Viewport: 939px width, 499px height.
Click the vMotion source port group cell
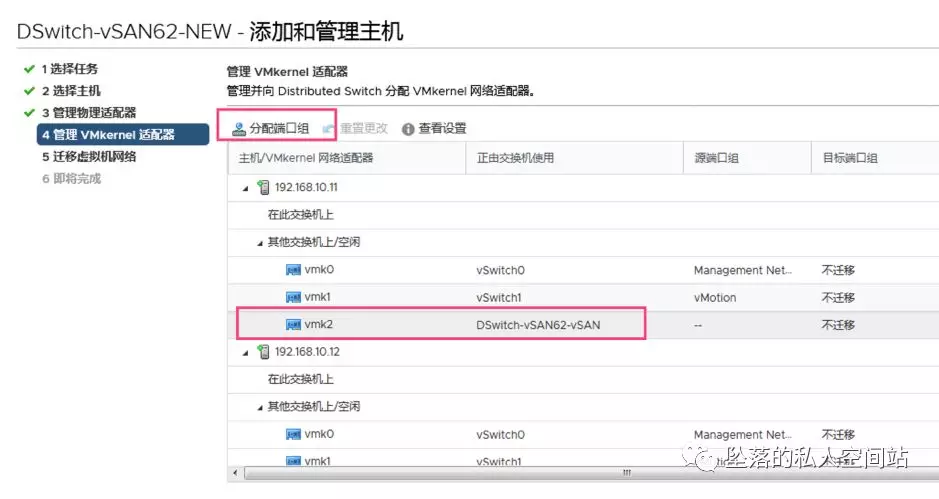(714, 298)
